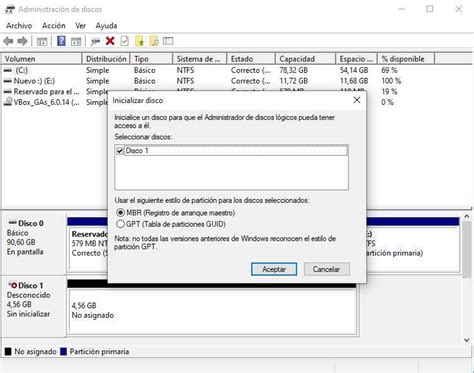Click the yellow folder with magnifier icon
The height and width of the screenshot is (373, 474).
(154, 41)
